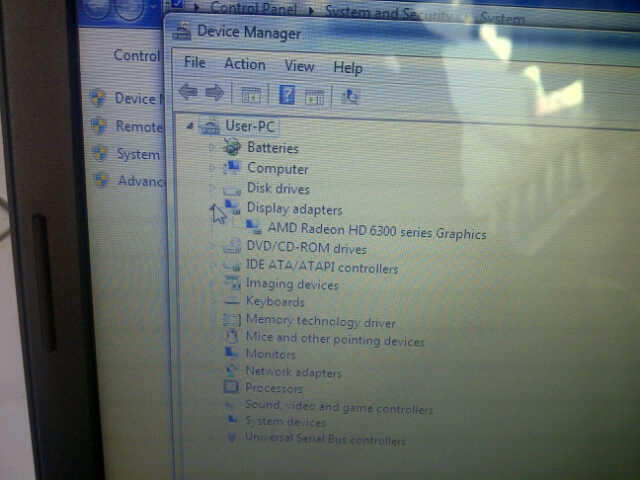Open the View menu
This screenshot has height=480, width=640.
click(x=299, y=66)
